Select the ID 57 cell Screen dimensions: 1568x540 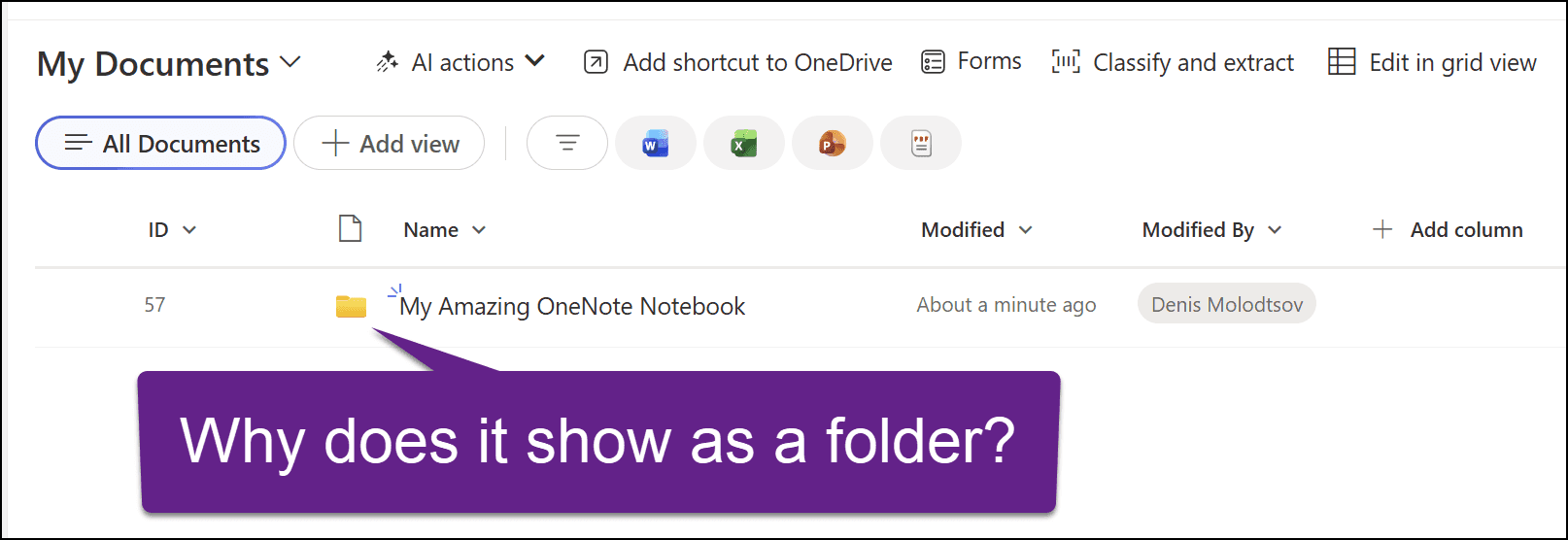click(x=154, y=305)
